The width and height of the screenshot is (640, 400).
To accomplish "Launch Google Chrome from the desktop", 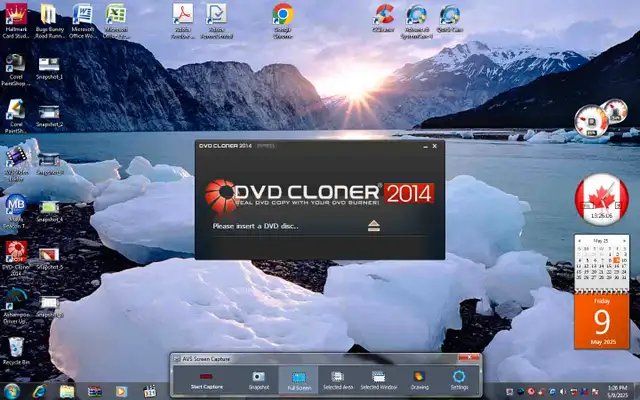I will pos(283,21).
